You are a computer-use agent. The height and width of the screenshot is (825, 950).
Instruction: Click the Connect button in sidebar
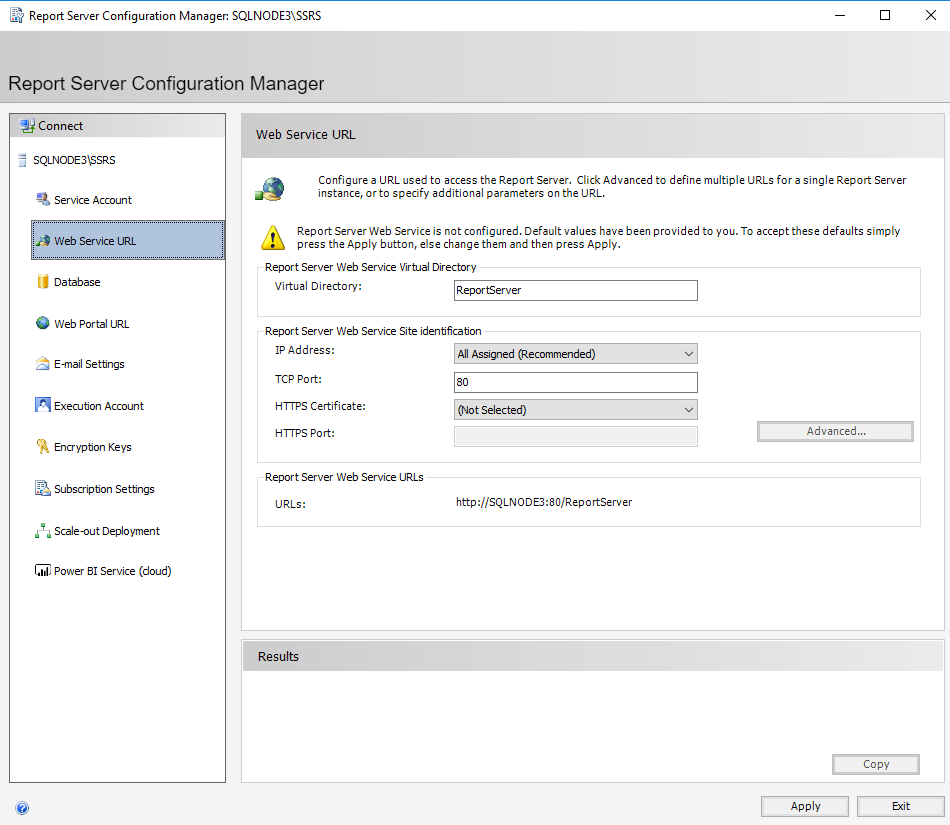(x=60, y=126)
